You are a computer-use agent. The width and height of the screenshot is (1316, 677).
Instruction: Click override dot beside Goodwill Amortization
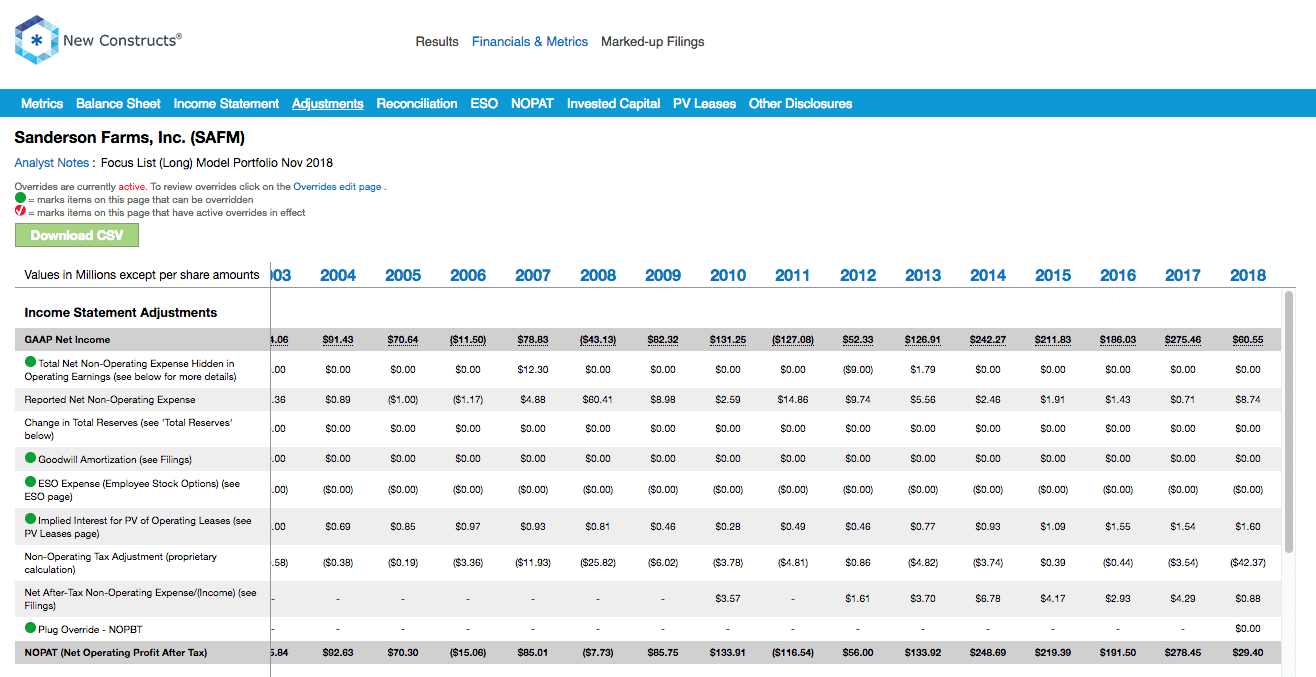coord(30,459)
